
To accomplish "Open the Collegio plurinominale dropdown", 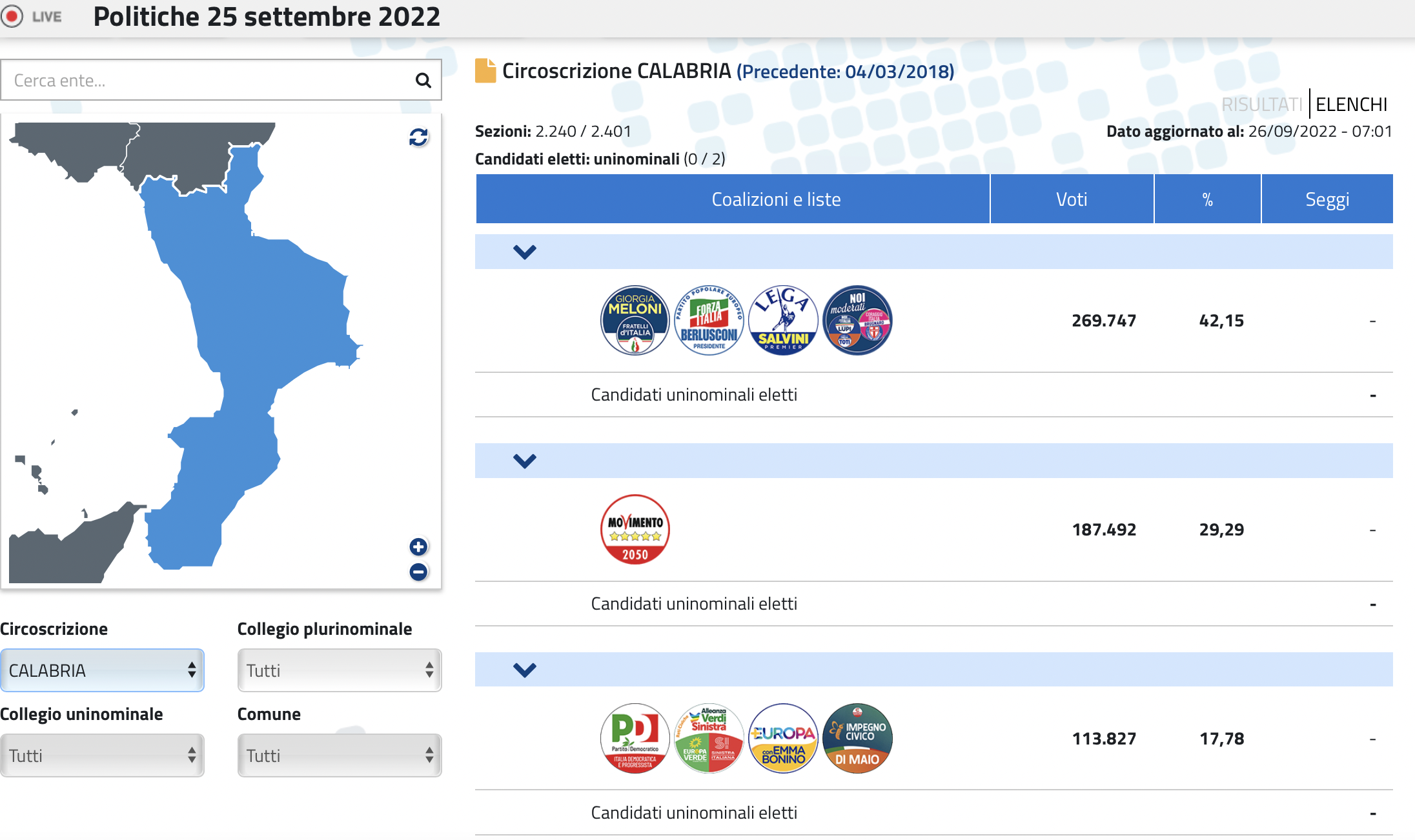I will [340, 670].
